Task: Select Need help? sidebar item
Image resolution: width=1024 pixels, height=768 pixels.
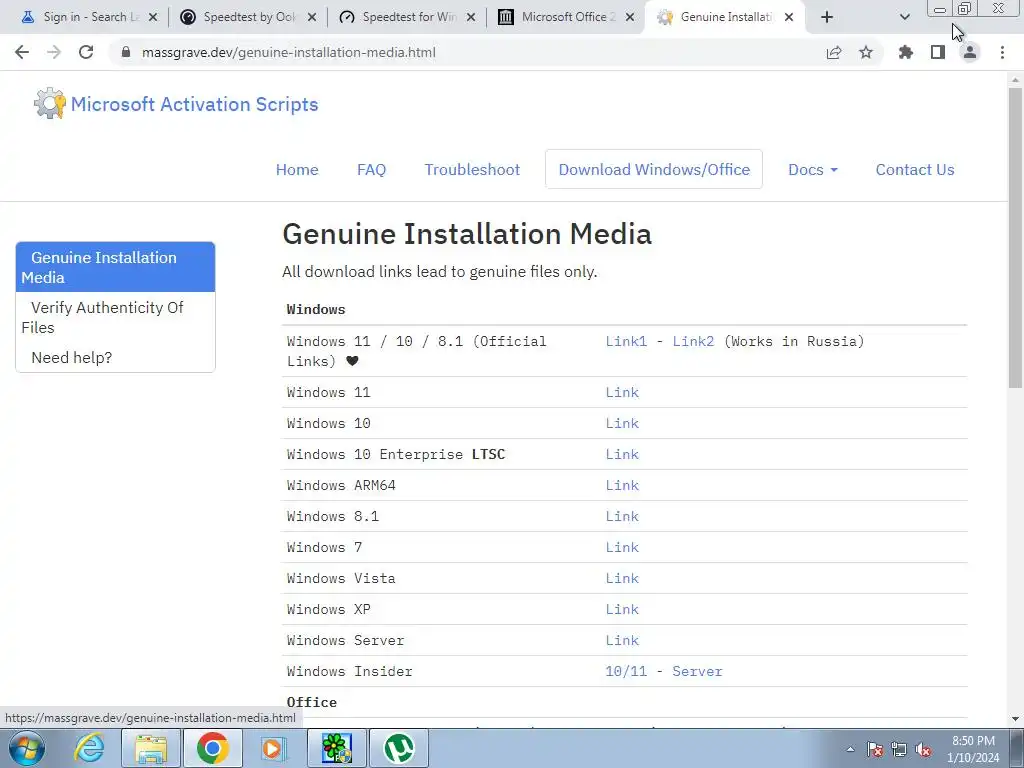Action: tap(115, 357)
